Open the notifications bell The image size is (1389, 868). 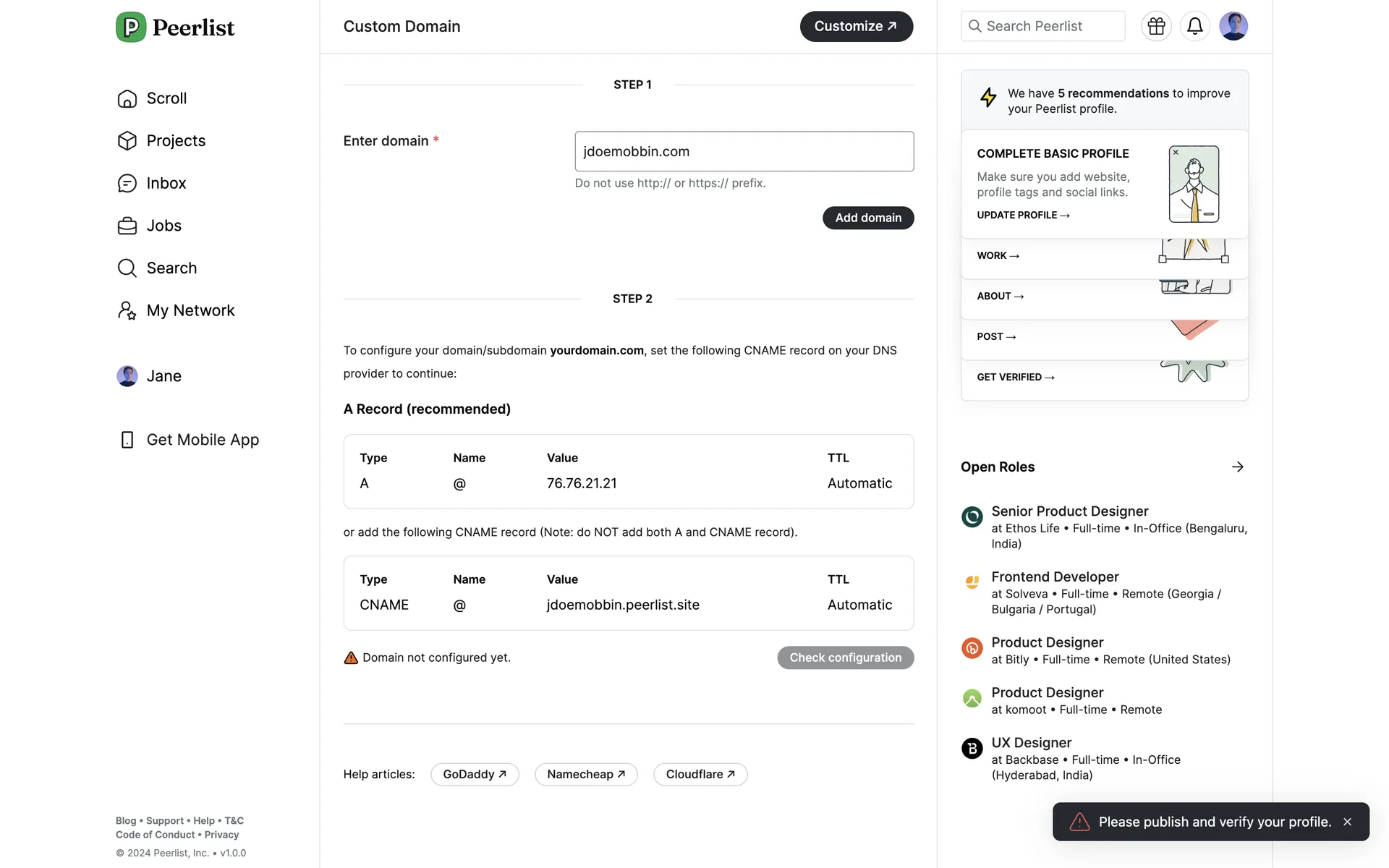(x=1194, y=27)
